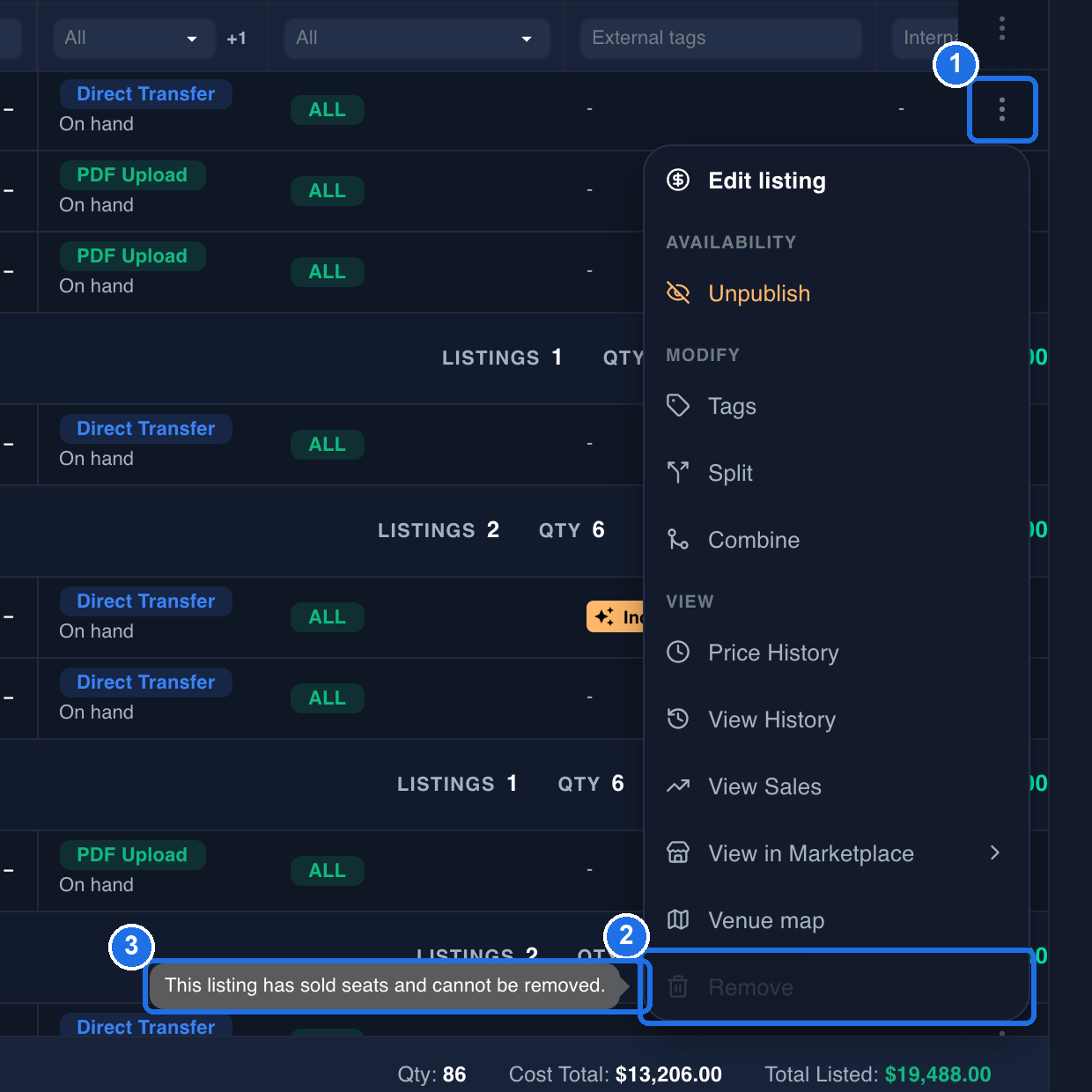
Task: Open Price History from the menu
Action: click(x=837, y=653)
